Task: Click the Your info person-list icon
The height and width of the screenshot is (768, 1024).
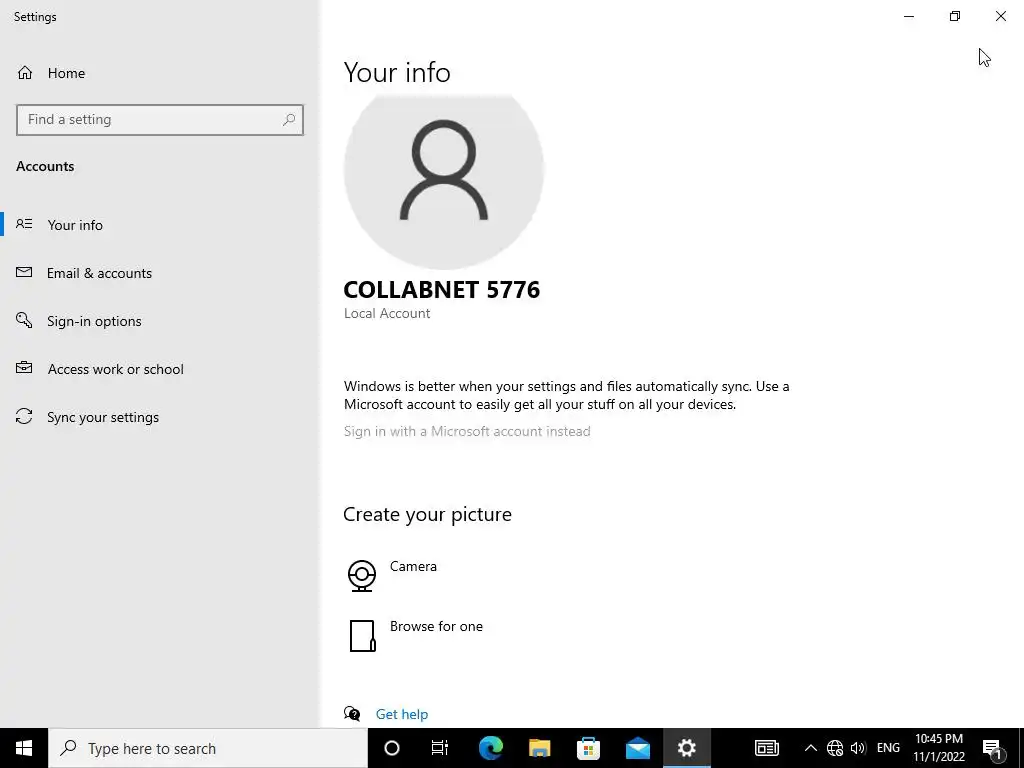Action: tap(24, 224)
